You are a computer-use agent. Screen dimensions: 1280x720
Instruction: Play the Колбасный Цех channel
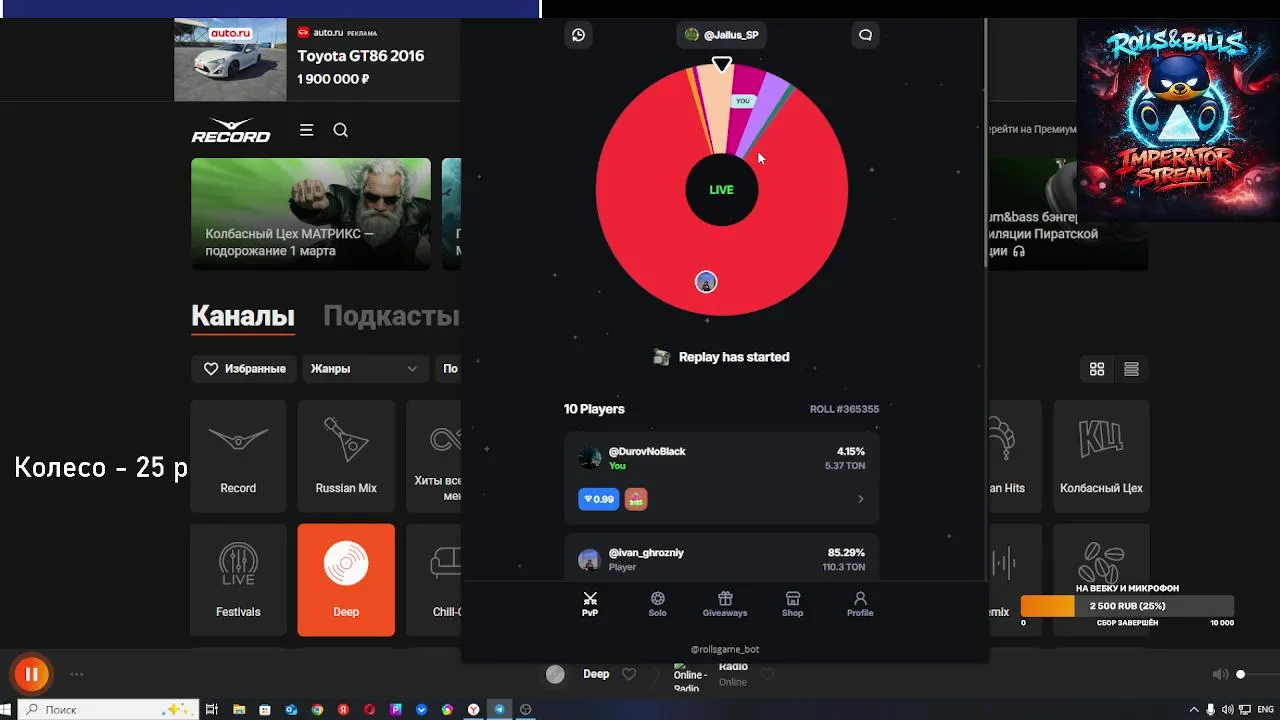(x=1101, y=456)
